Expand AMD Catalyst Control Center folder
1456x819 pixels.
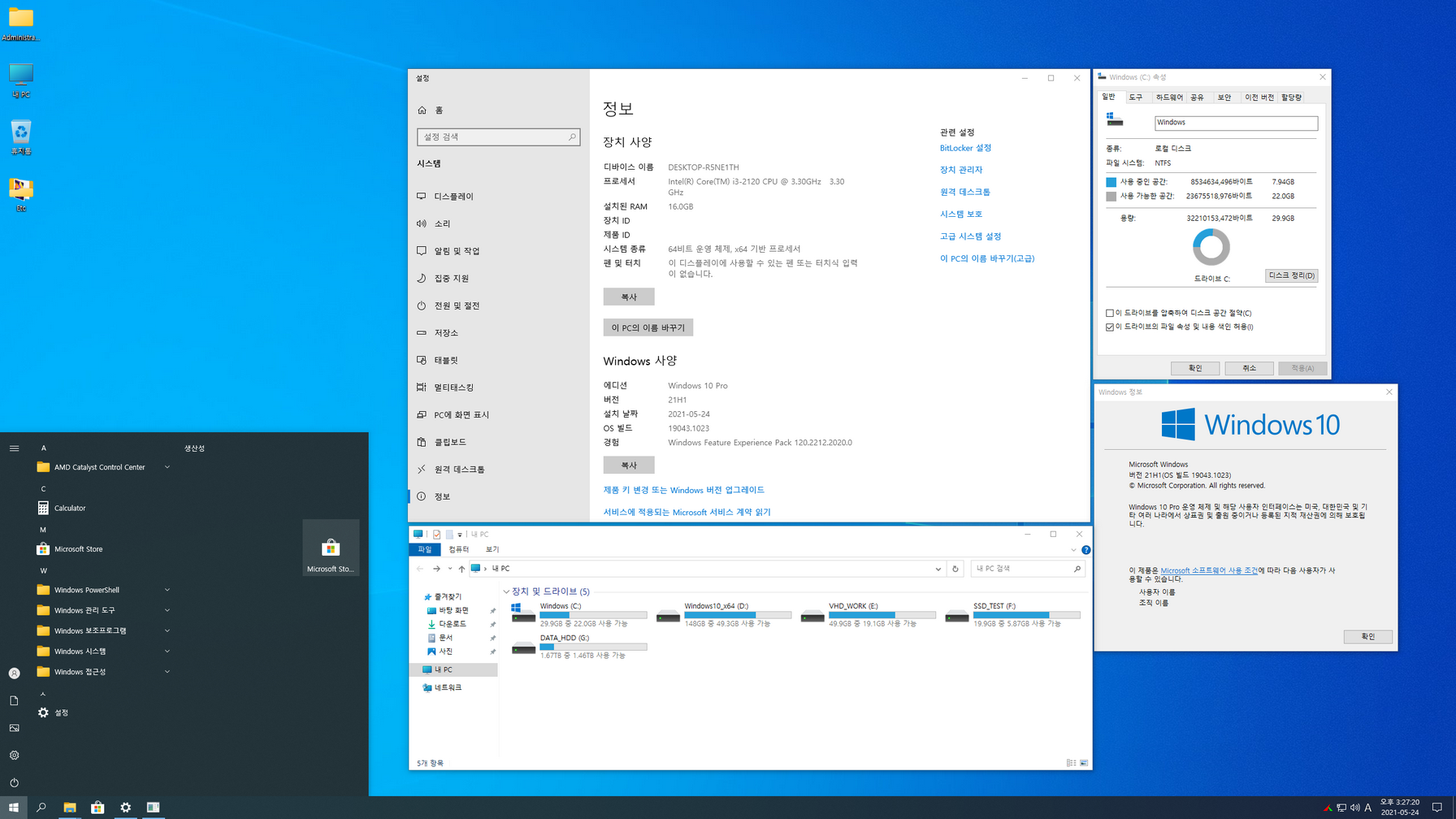tap(167, 467)
